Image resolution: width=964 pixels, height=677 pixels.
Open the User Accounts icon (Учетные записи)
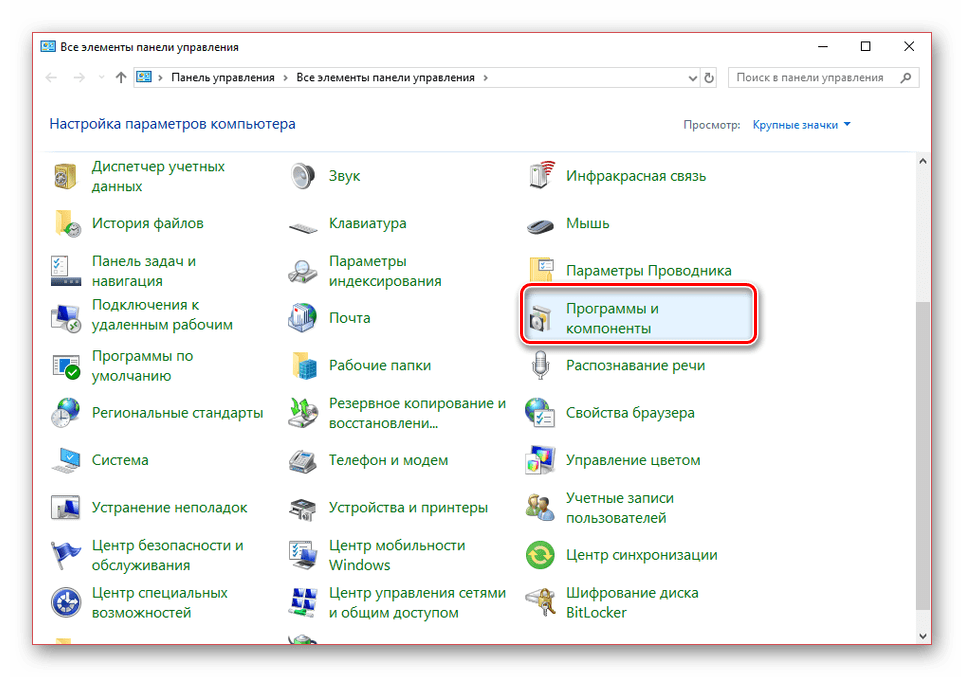540,508
